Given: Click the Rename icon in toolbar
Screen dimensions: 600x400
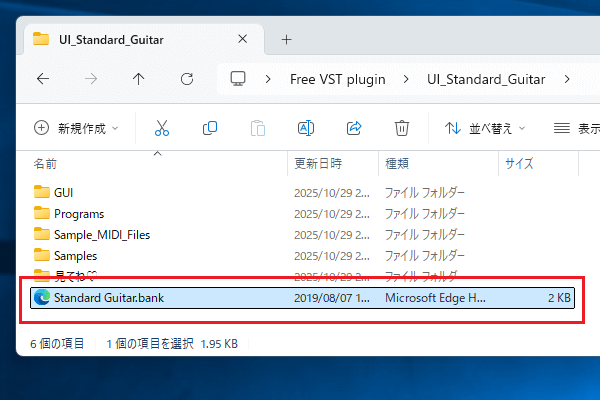Looking at the screenshot, I should tap(306, 128).
